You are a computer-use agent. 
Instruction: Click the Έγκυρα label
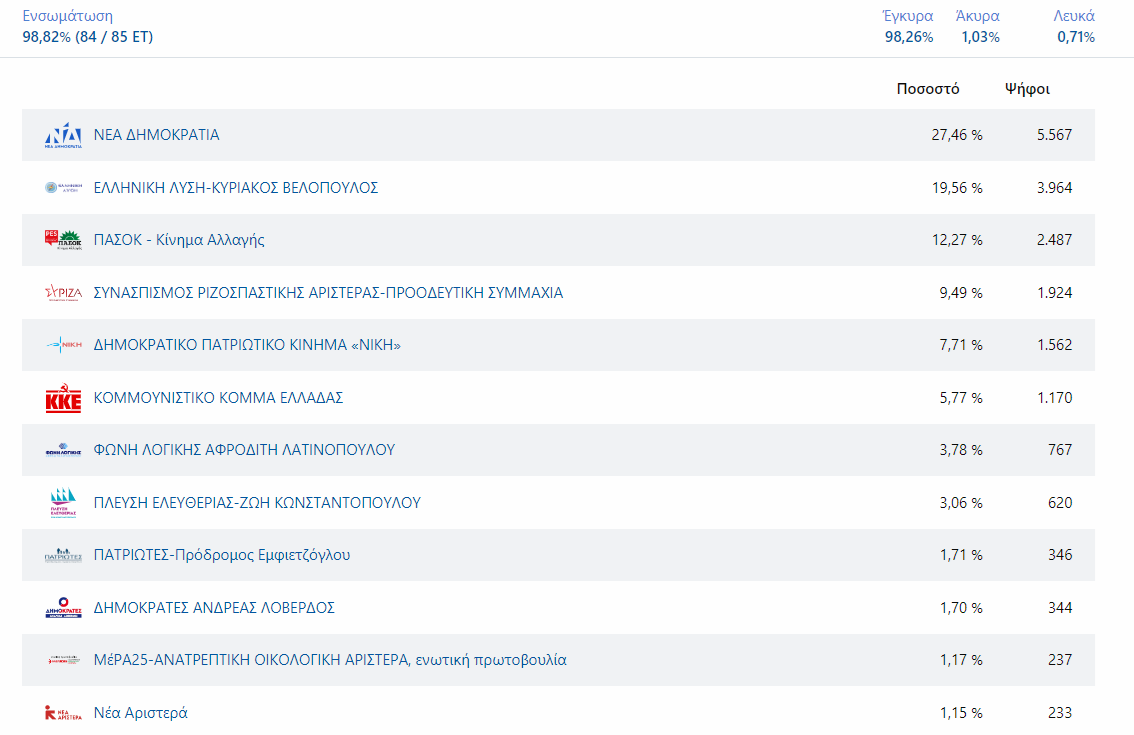pos(908,16)
